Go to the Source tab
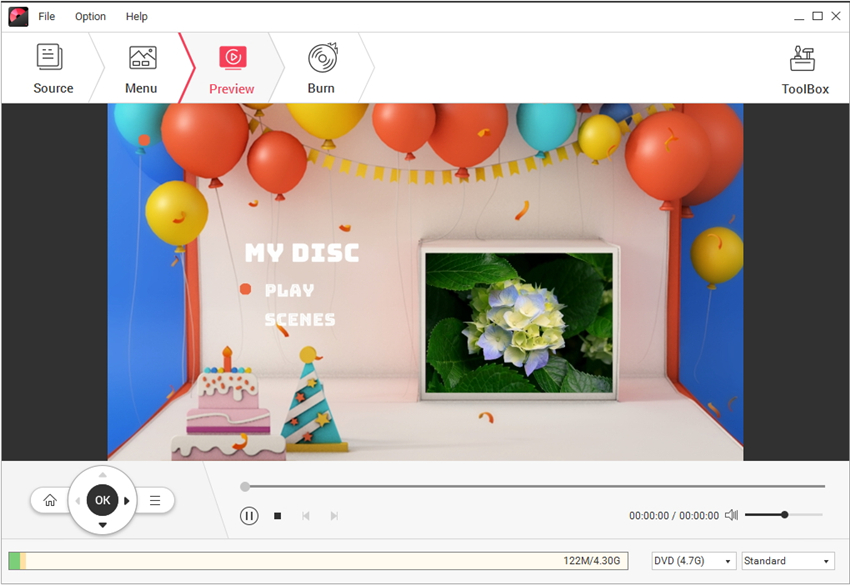 [x=53, y=69]
